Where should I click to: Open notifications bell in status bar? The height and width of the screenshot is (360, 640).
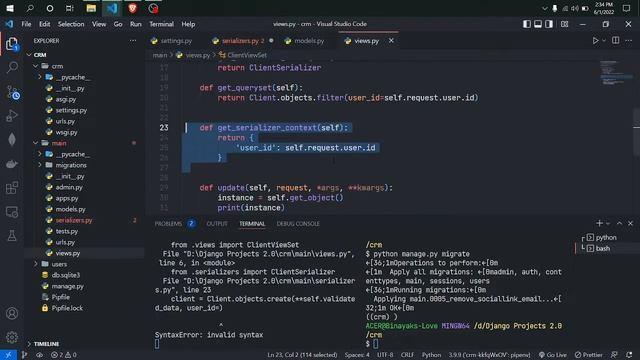pos(629,355)
